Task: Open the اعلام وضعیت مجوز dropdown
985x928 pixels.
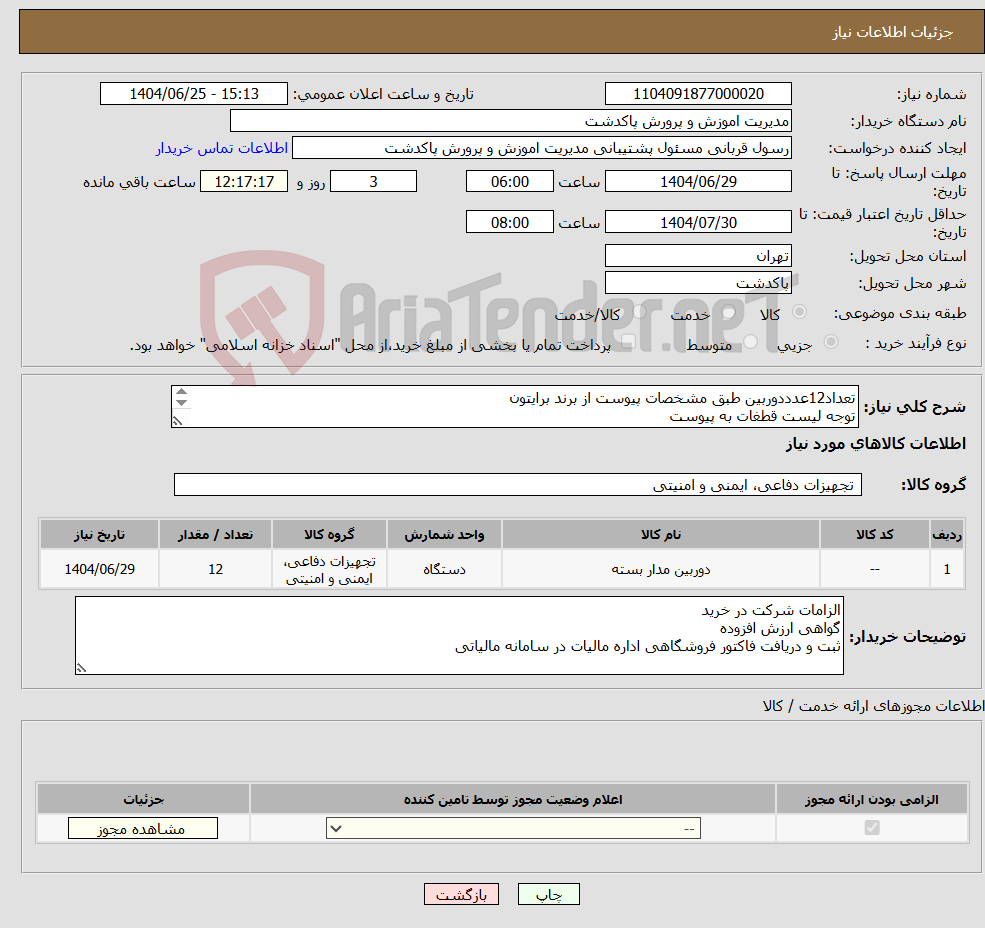Action: coord(510,828)
